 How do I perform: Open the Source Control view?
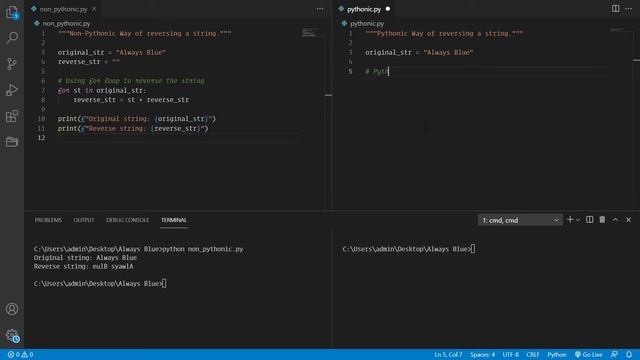[x=12, y=64]
